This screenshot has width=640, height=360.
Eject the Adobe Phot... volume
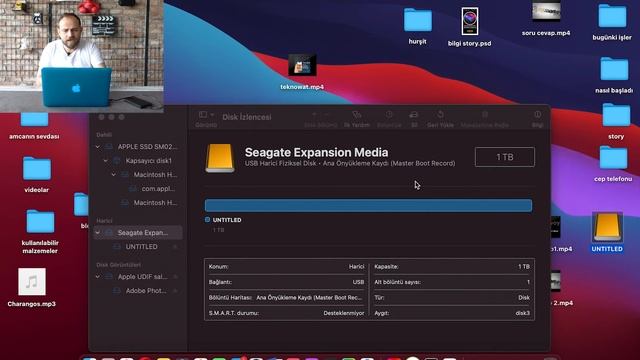click(175, 291)
